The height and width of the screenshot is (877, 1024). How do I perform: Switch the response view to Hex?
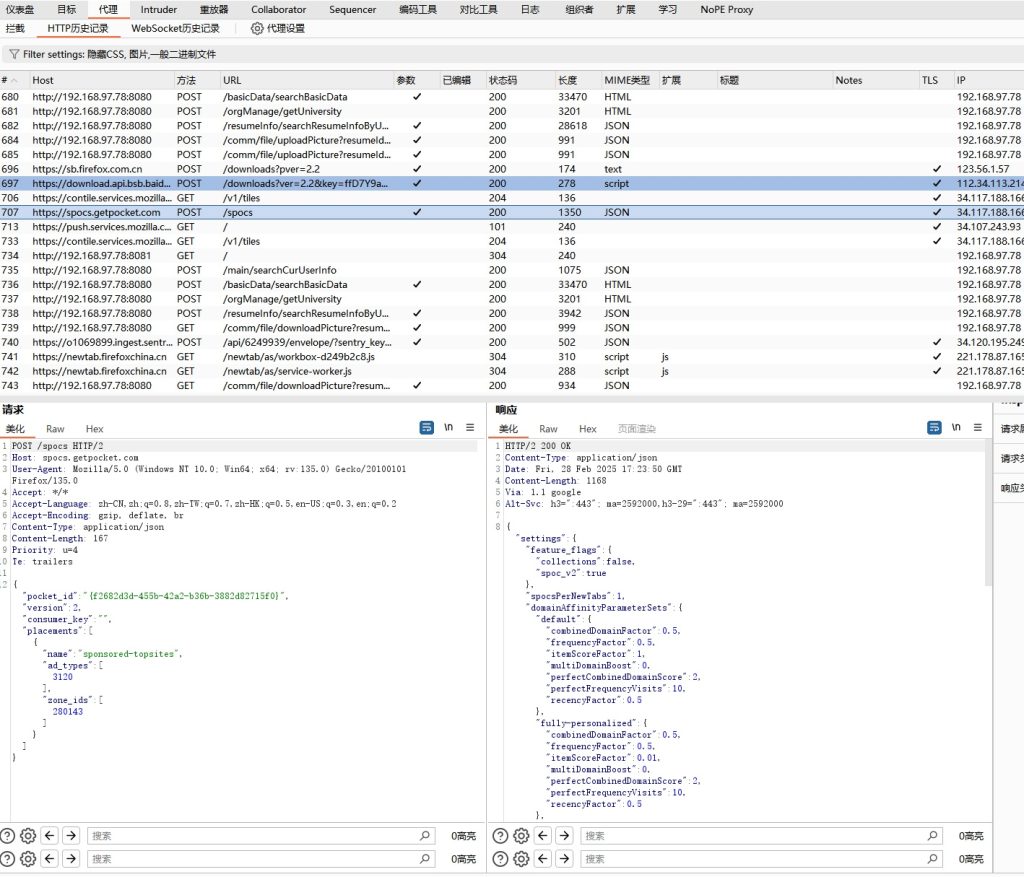click(588, 429)
